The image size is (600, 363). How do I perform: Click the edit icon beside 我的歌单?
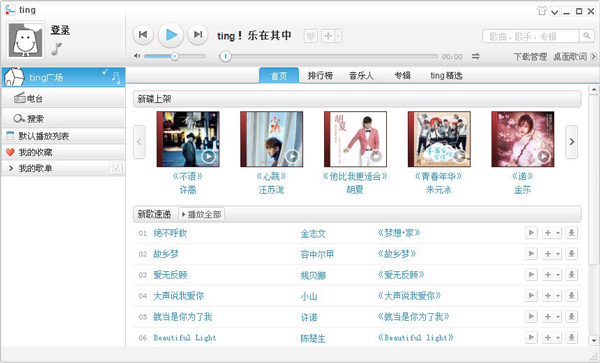(x=116, y=168)
